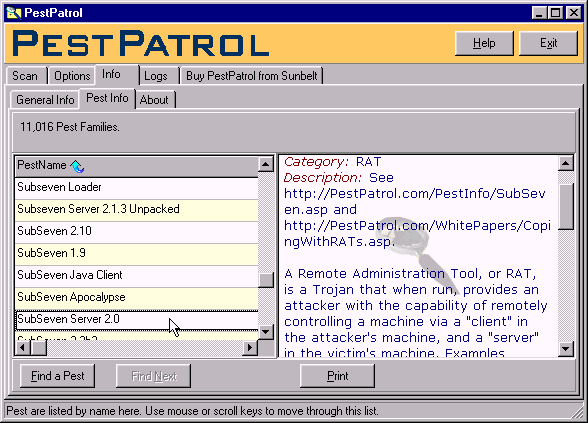The height and width of the screenshot is (423, 588).
Task: Select SubSeven Java Client row
Action: pos(136,276)
